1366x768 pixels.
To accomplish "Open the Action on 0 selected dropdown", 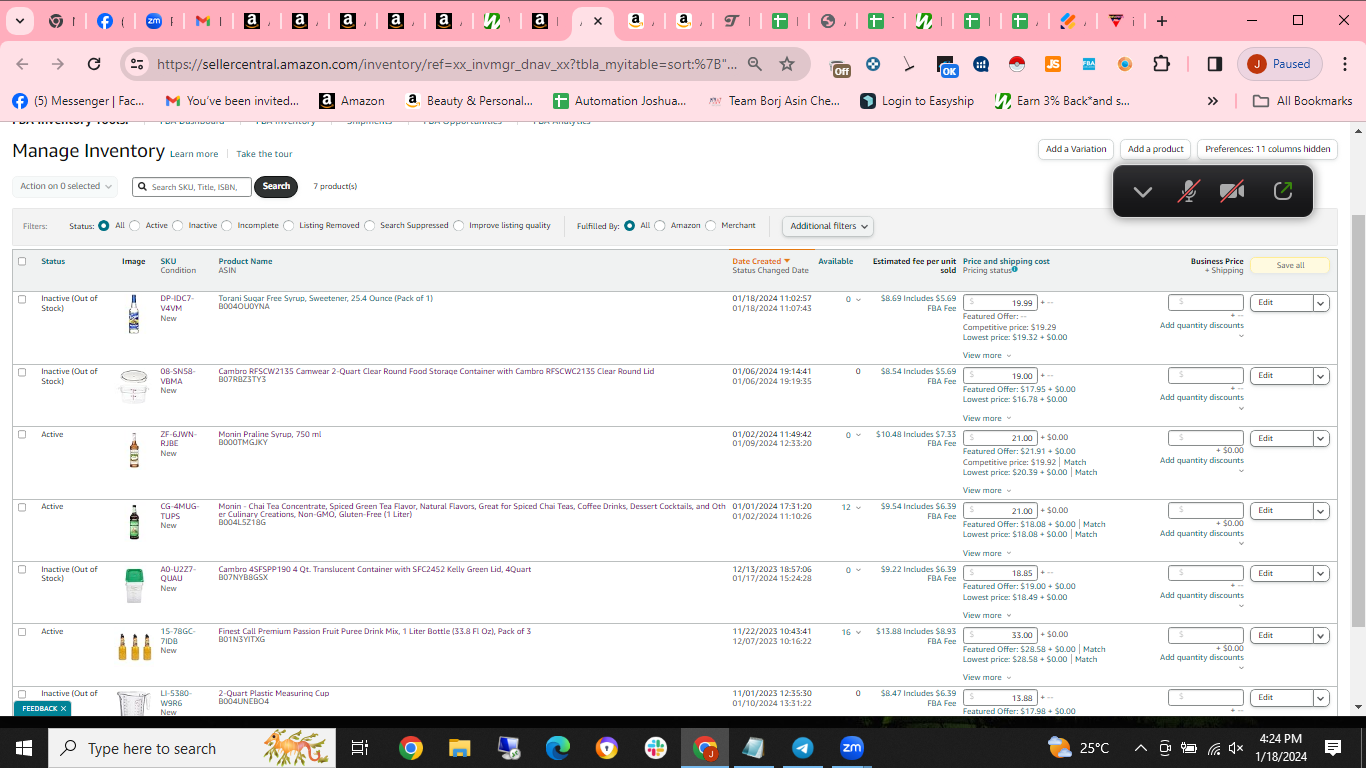I will [66, 187].
